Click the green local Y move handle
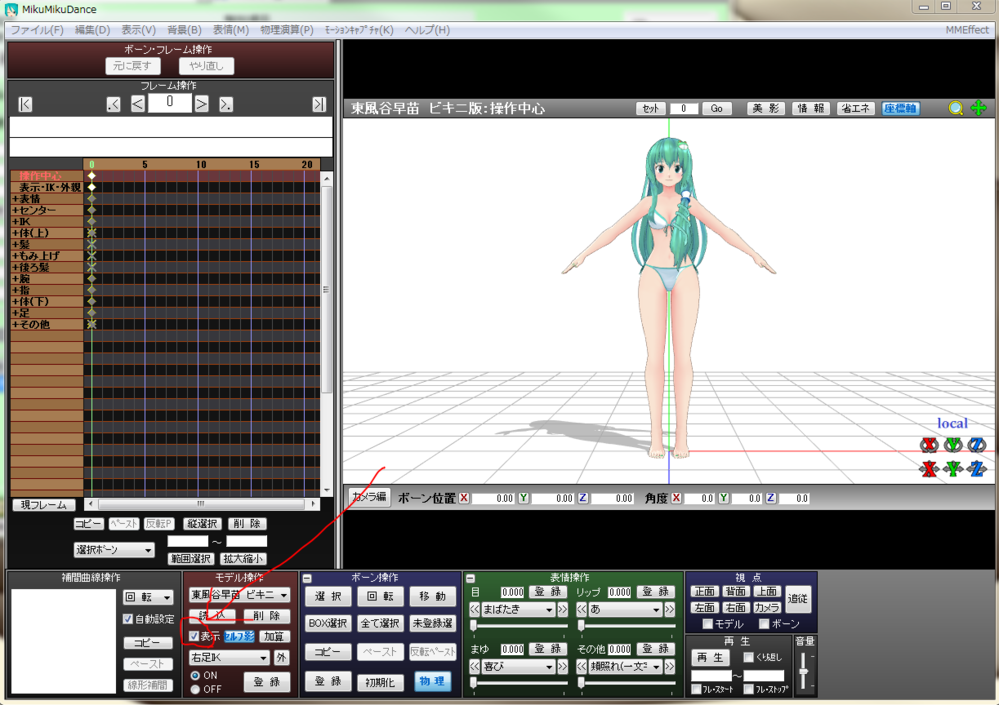Viewport: 999px width, 705px height. click(x=952, y=469)
